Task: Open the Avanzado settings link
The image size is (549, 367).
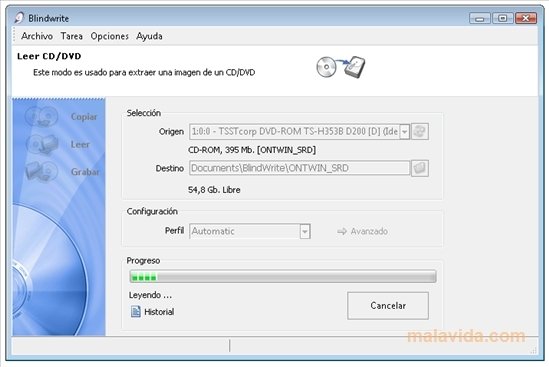Action: (x=362, y=231)
